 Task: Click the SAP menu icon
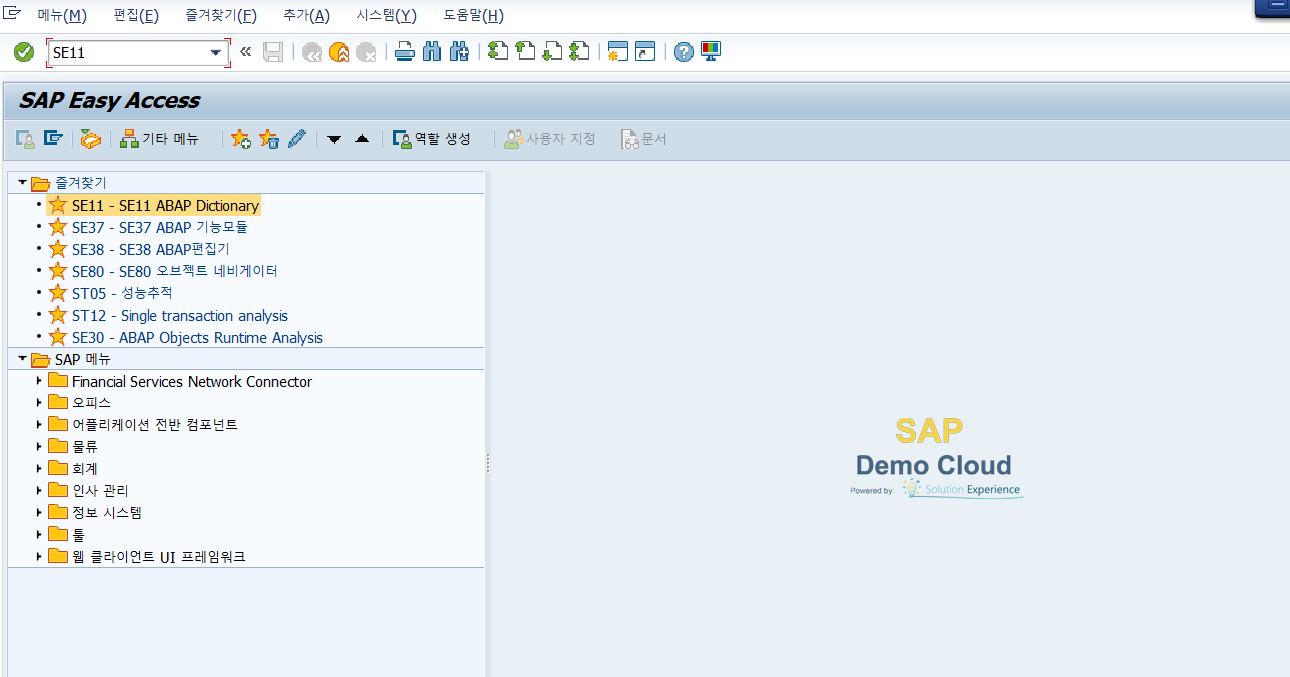53,139
